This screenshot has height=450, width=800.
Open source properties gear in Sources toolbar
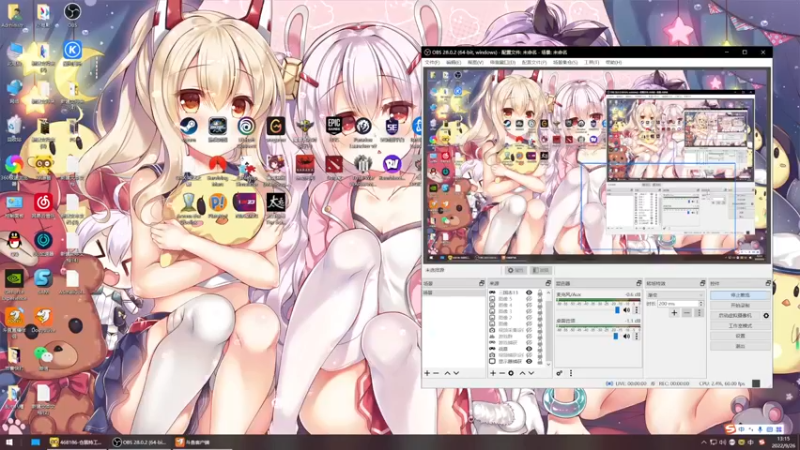point(511,373)
